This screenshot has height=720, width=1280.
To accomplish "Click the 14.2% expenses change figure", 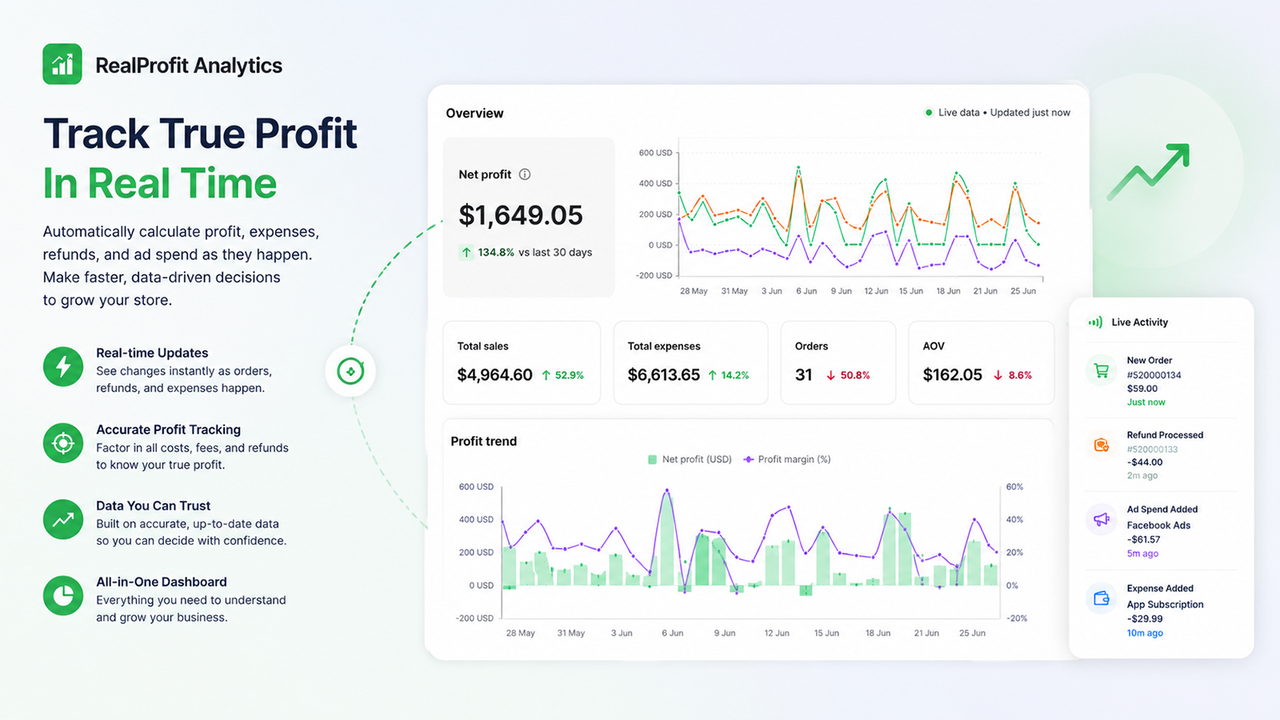I will [x=737, y=375].
